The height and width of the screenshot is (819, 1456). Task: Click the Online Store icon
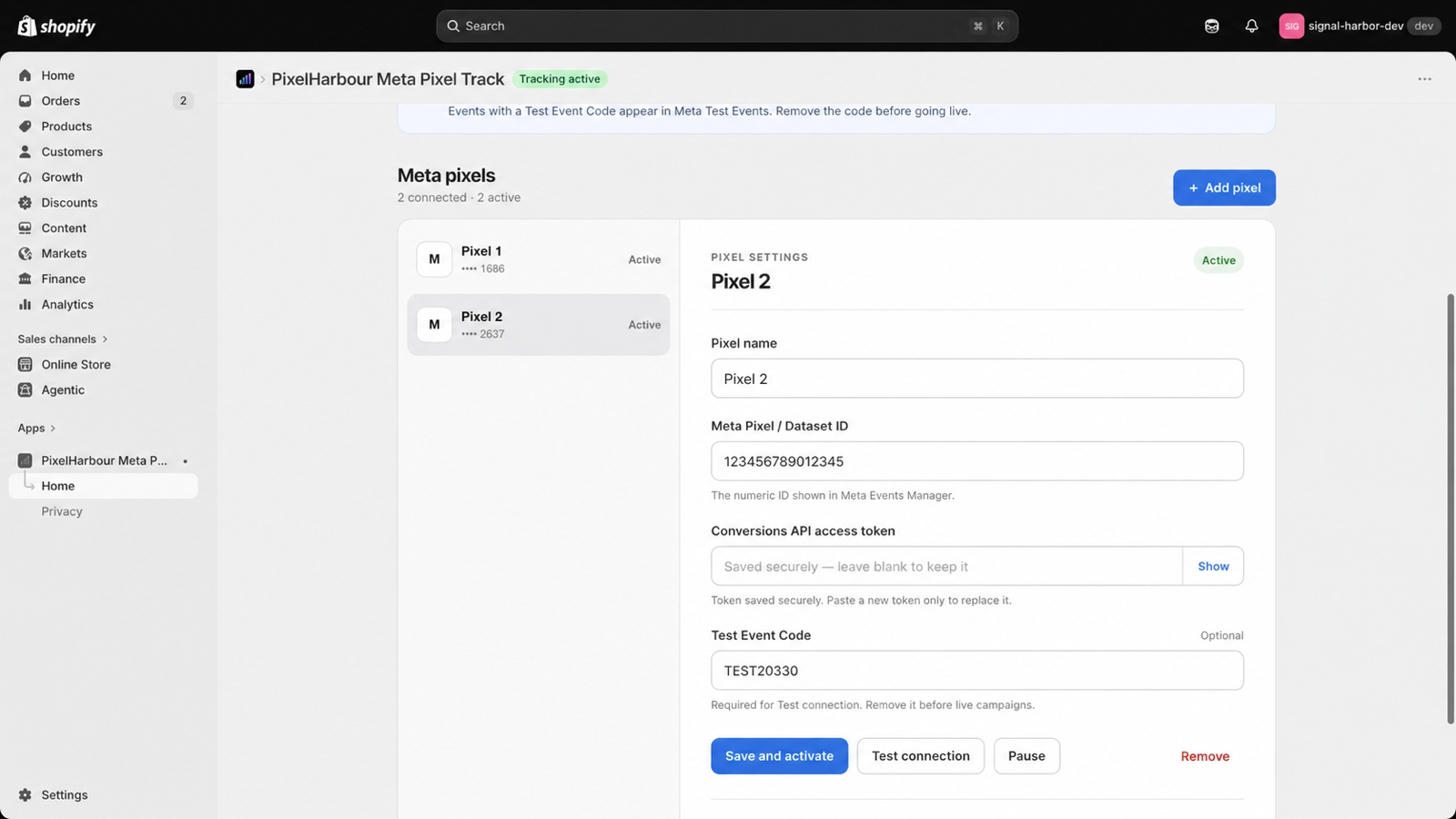(25, 365)
